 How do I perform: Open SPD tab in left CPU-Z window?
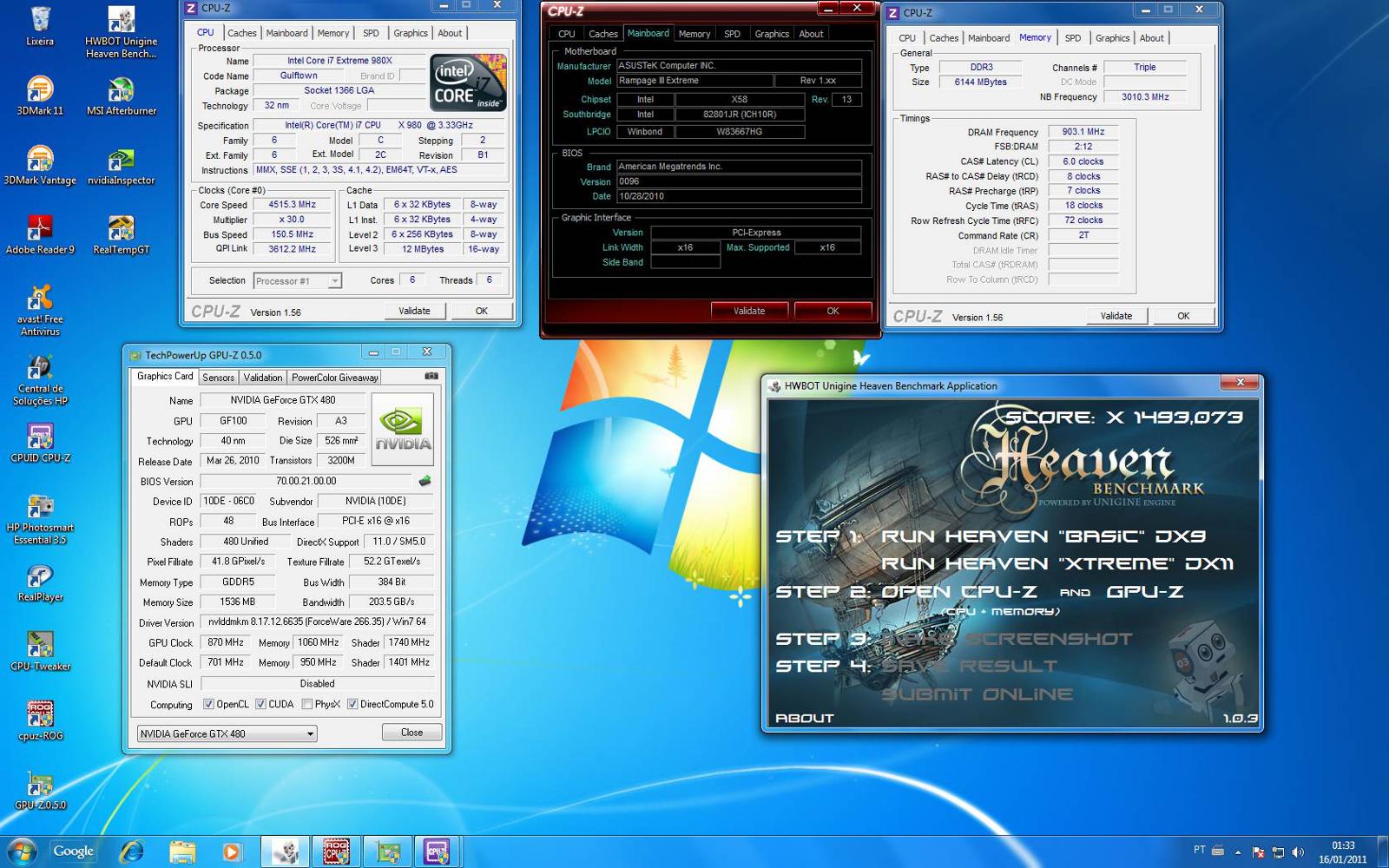point(371,33)
